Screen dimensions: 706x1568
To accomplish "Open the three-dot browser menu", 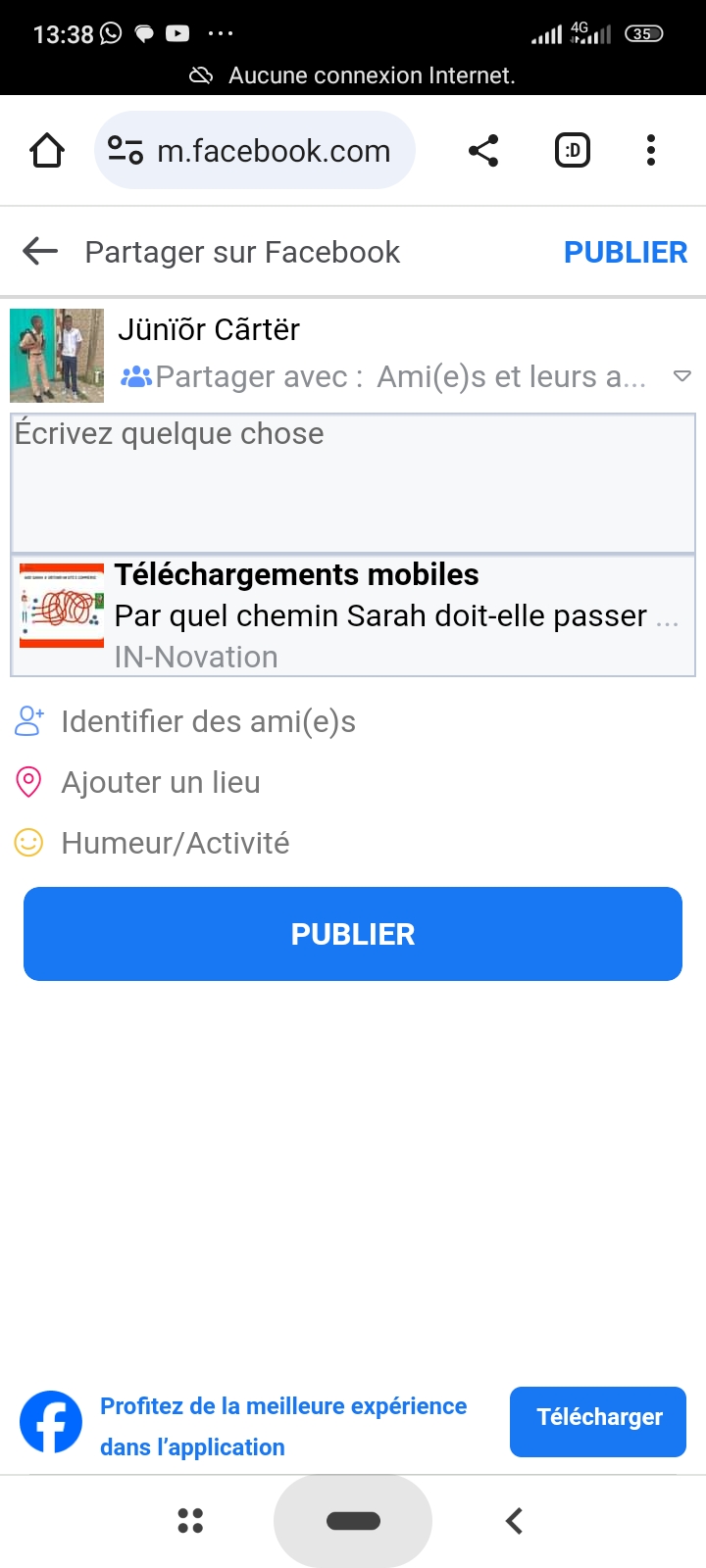I will [x=650, y=151].
